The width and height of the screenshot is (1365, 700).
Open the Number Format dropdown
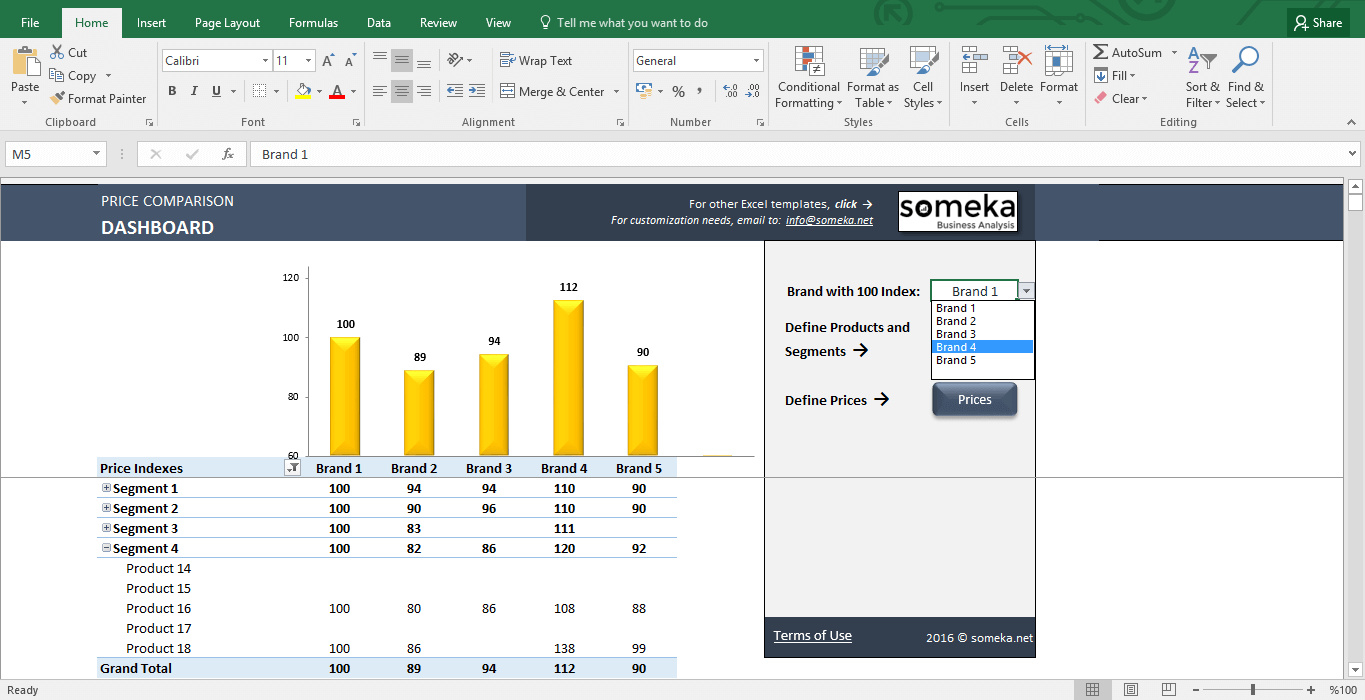pos(755,61)
